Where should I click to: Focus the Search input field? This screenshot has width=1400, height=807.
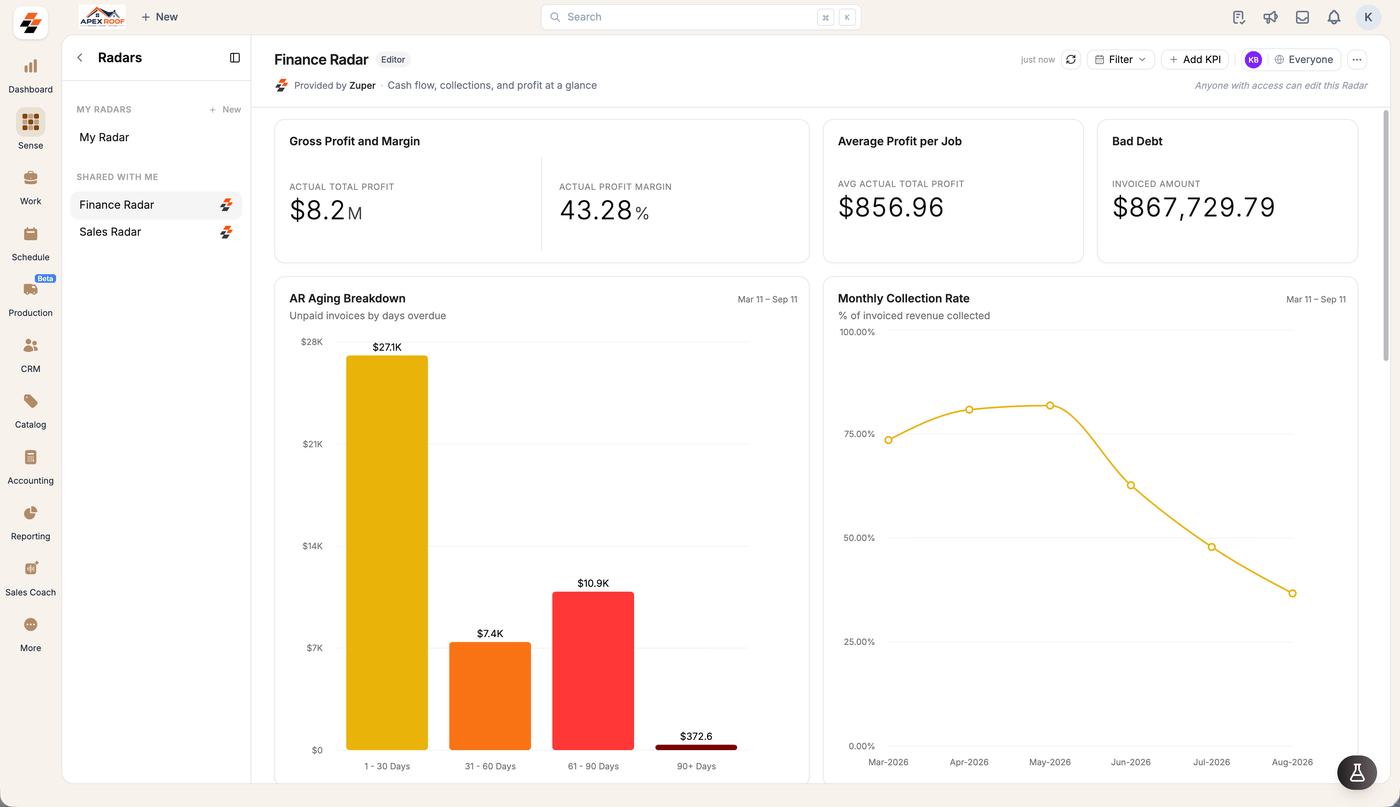tap(700, 17)
